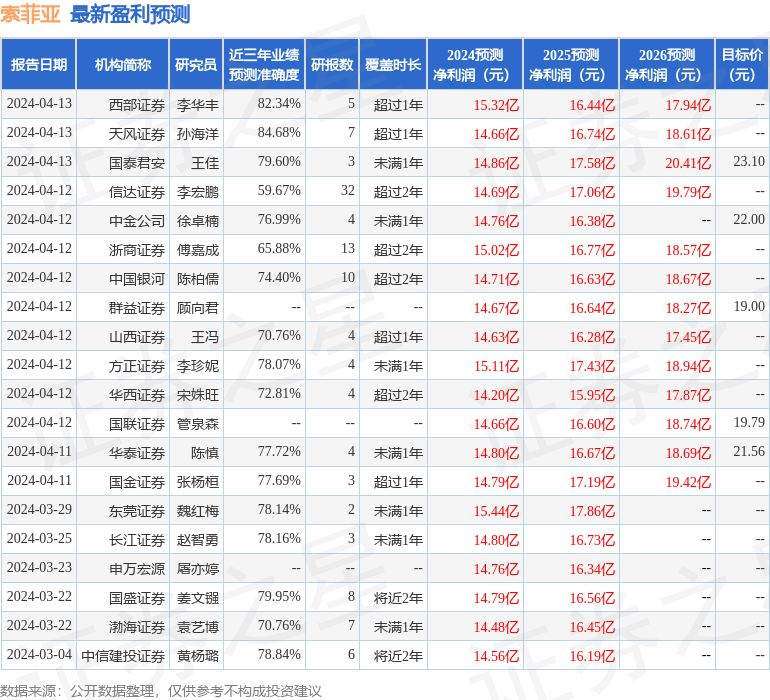The height and width of the screenshot is (700, 770).
Task: Open the 西部证券 institution cell
Action: point(137,104)
